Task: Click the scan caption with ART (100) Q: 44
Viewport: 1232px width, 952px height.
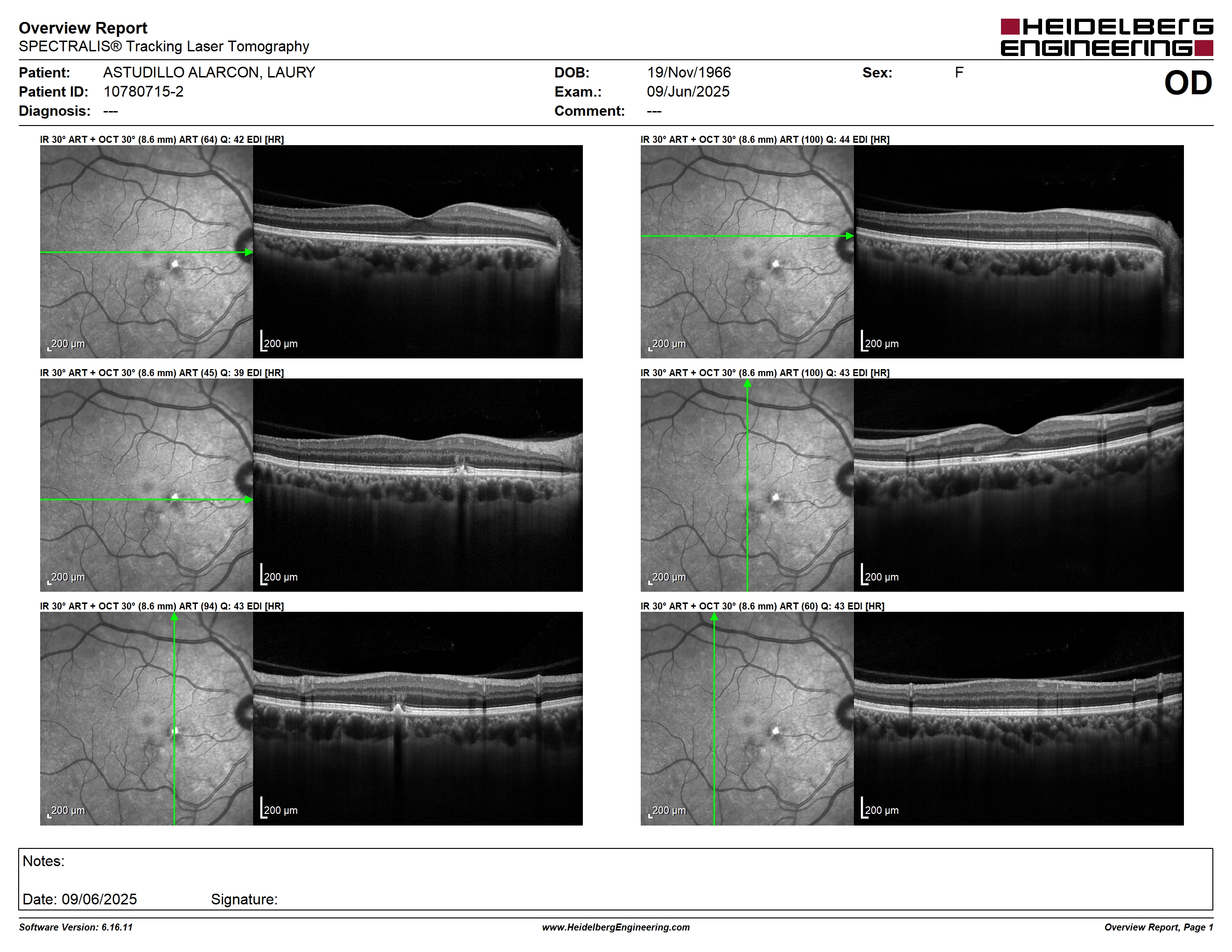Action: point(765,140)
